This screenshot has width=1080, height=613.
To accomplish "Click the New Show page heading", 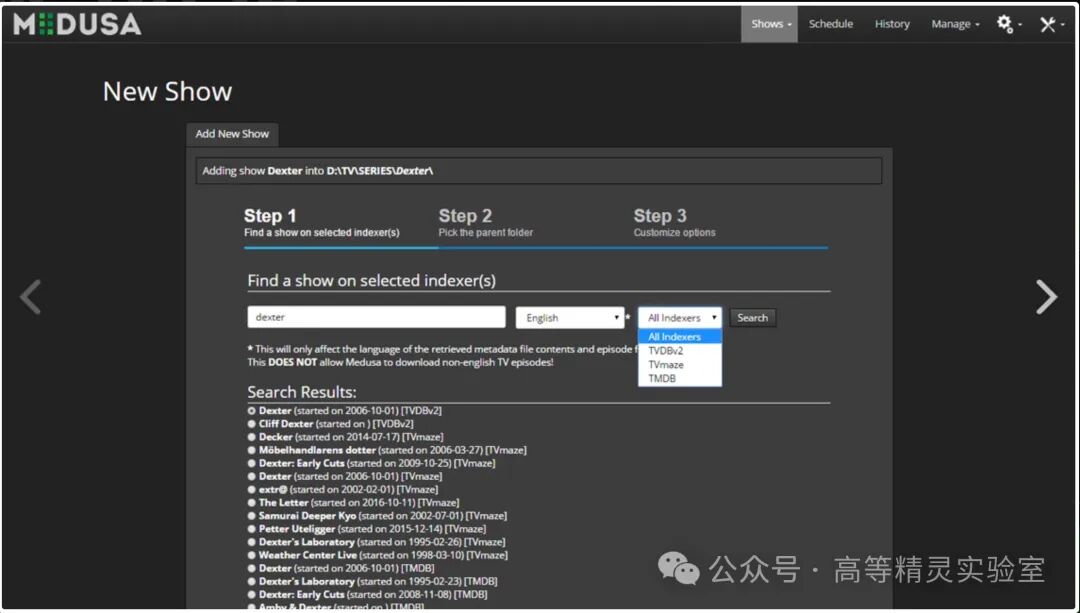I will click(x=167, y=92).
